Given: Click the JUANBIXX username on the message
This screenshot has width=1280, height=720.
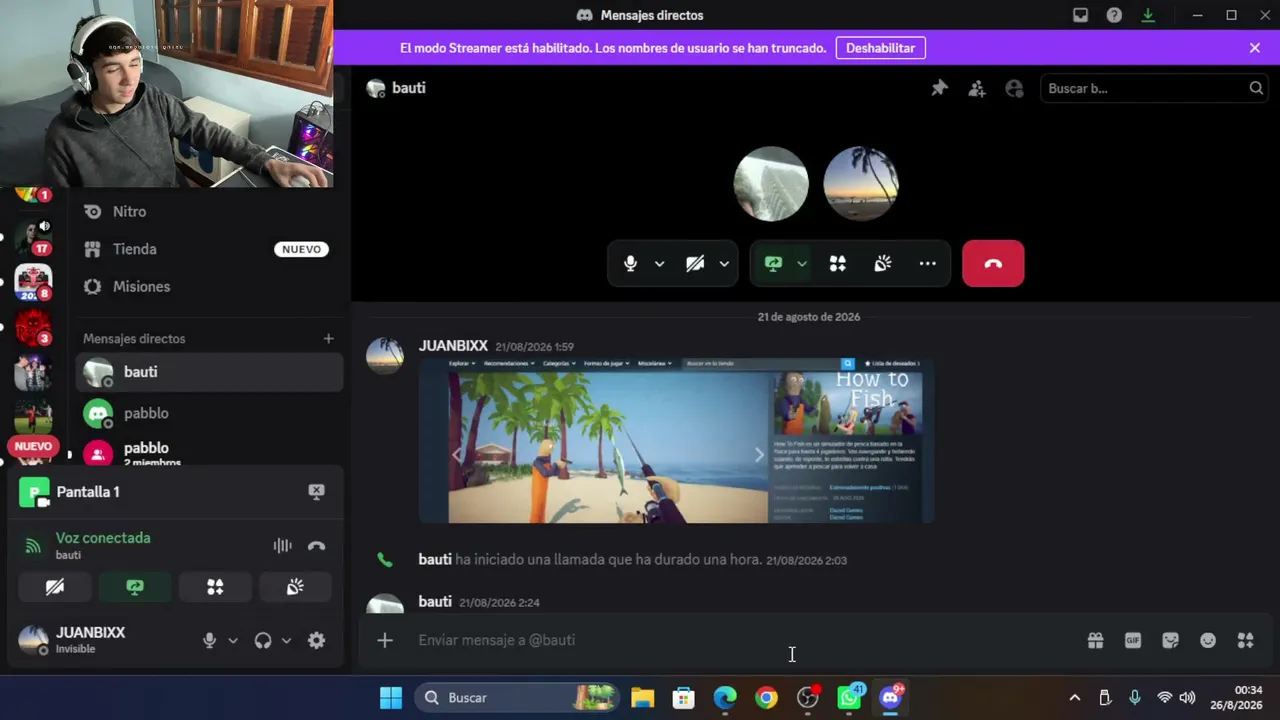Looking at the screenshot, I should coord(453,346).
